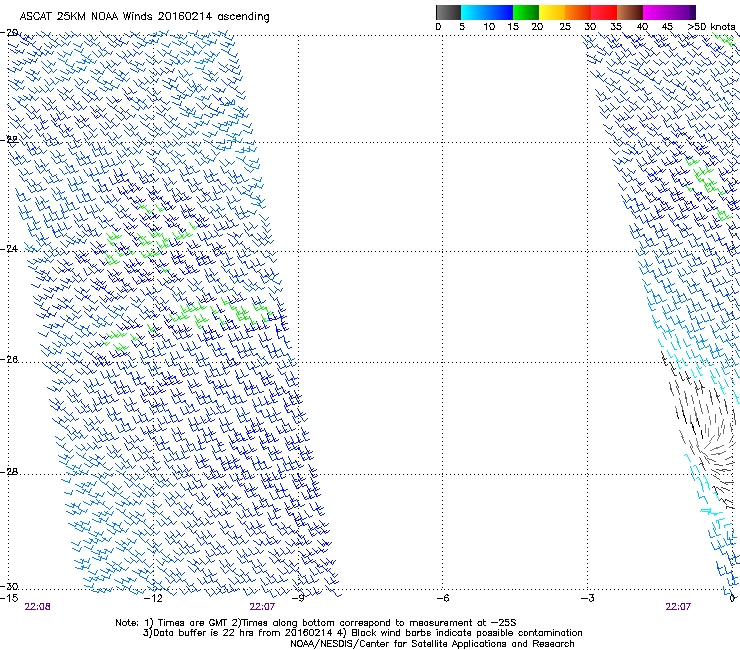The image size is (740, 650).
Task: Click the gray 0-5 knots color band
Action: tap(448, 12)
